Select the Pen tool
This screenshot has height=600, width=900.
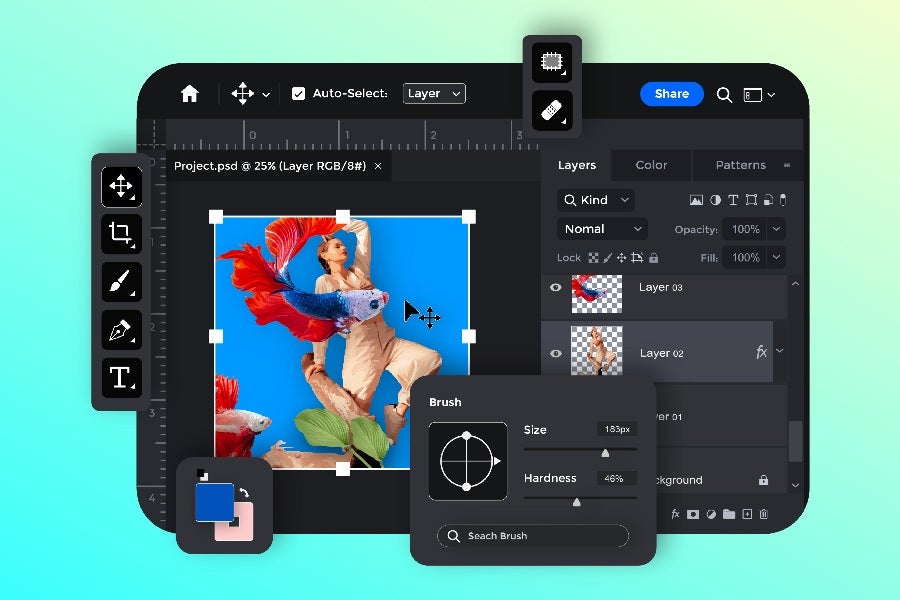tap(120, 330)
